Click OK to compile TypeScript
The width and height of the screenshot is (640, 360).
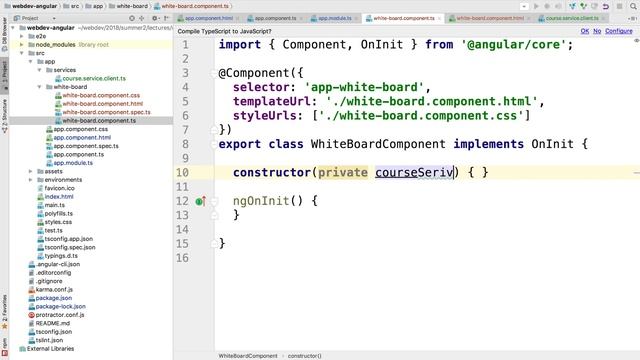[584, 31]
